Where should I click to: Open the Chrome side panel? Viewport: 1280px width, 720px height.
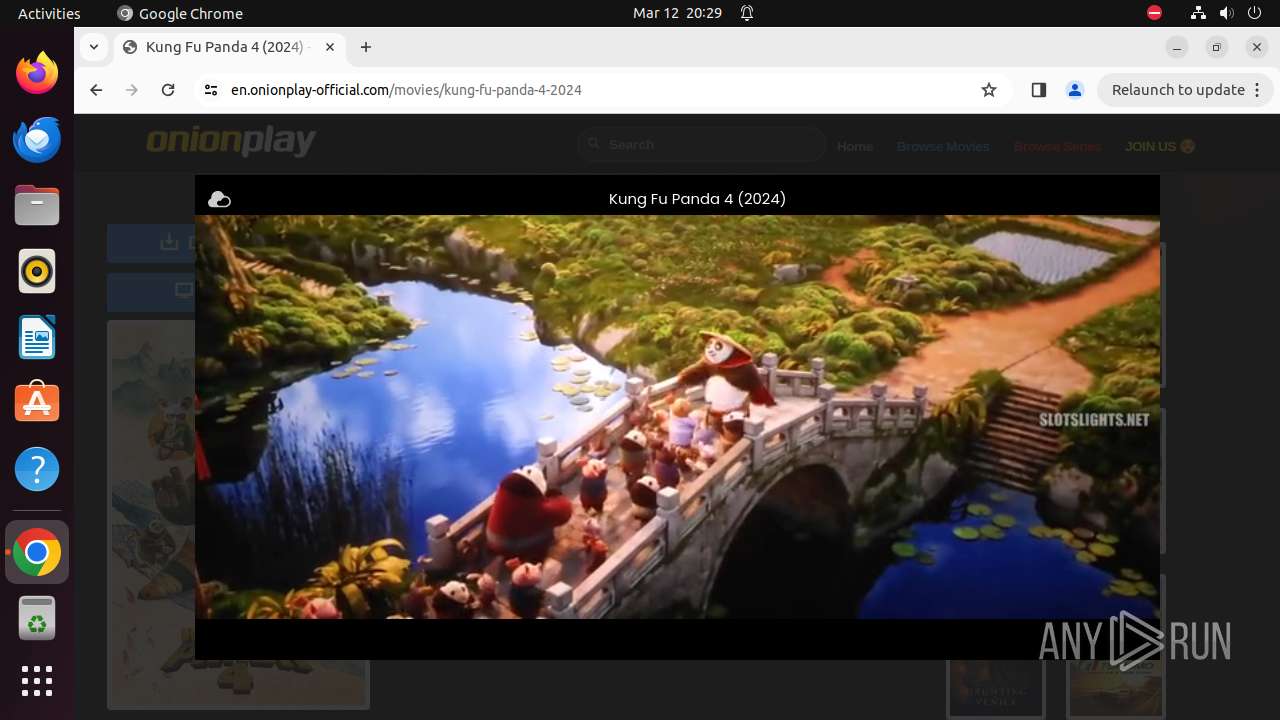pyautogui.click(x=1038, y=90)
